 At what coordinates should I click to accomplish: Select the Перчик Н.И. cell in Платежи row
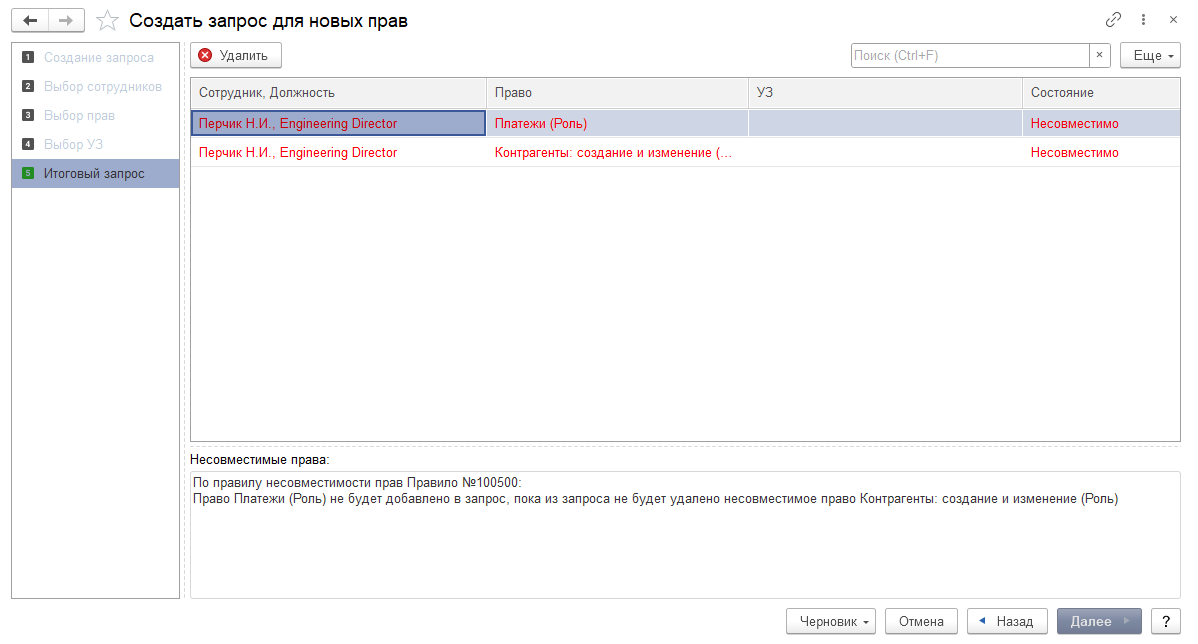338,123
